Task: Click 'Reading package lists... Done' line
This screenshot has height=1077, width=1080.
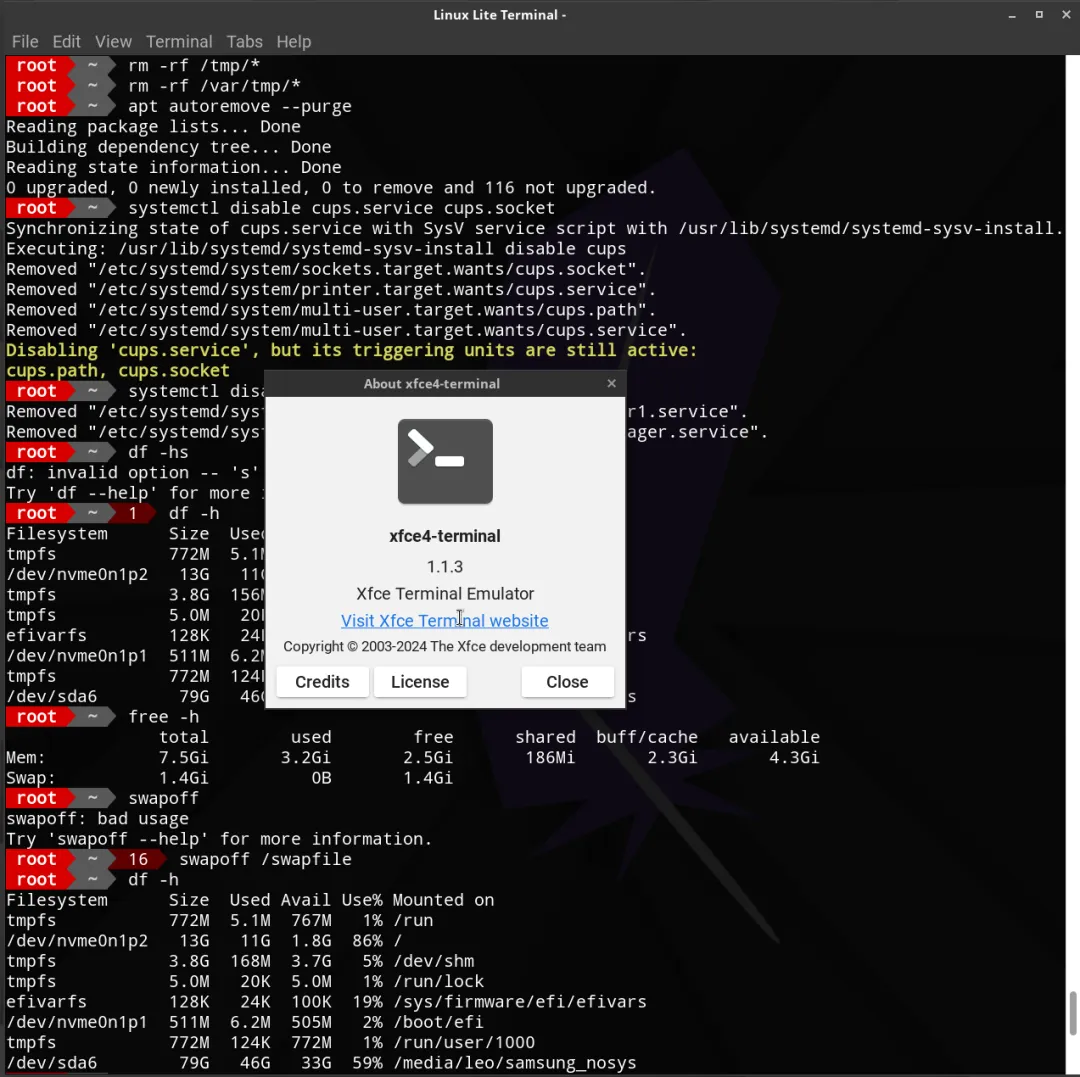Action: click(x=153, y=127)
